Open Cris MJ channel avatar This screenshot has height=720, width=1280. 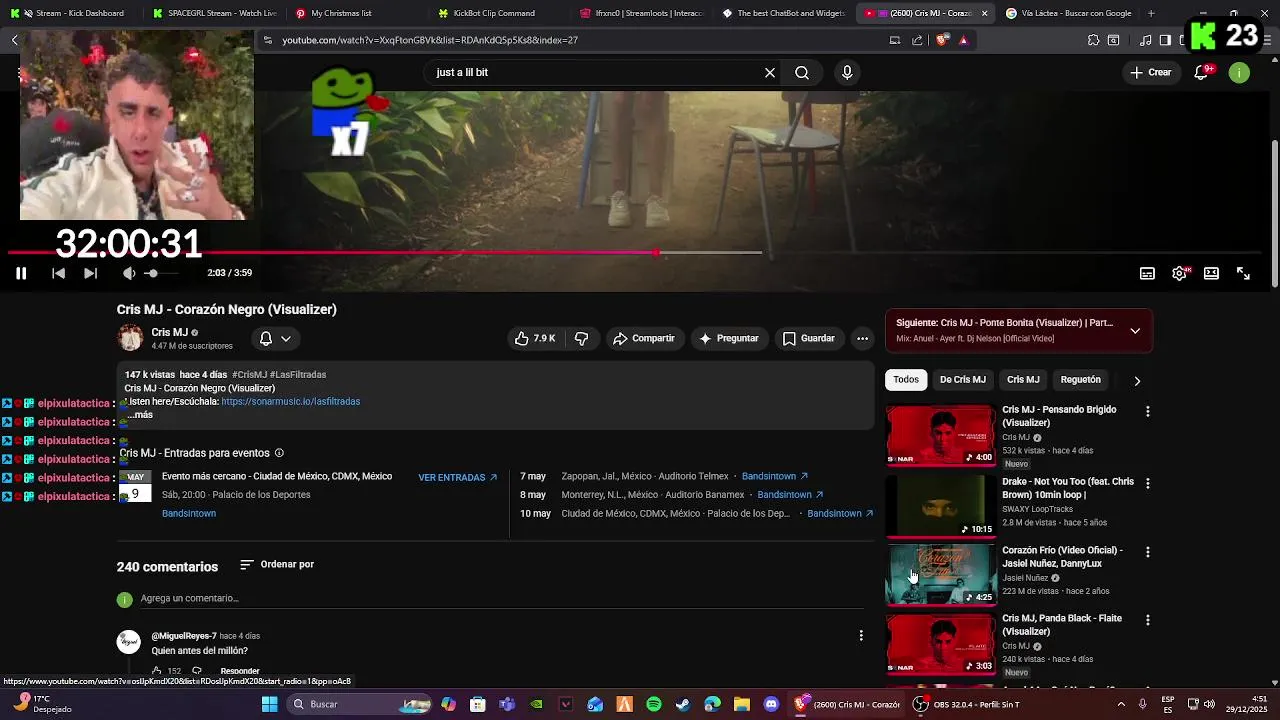click(x=131, y=338)
